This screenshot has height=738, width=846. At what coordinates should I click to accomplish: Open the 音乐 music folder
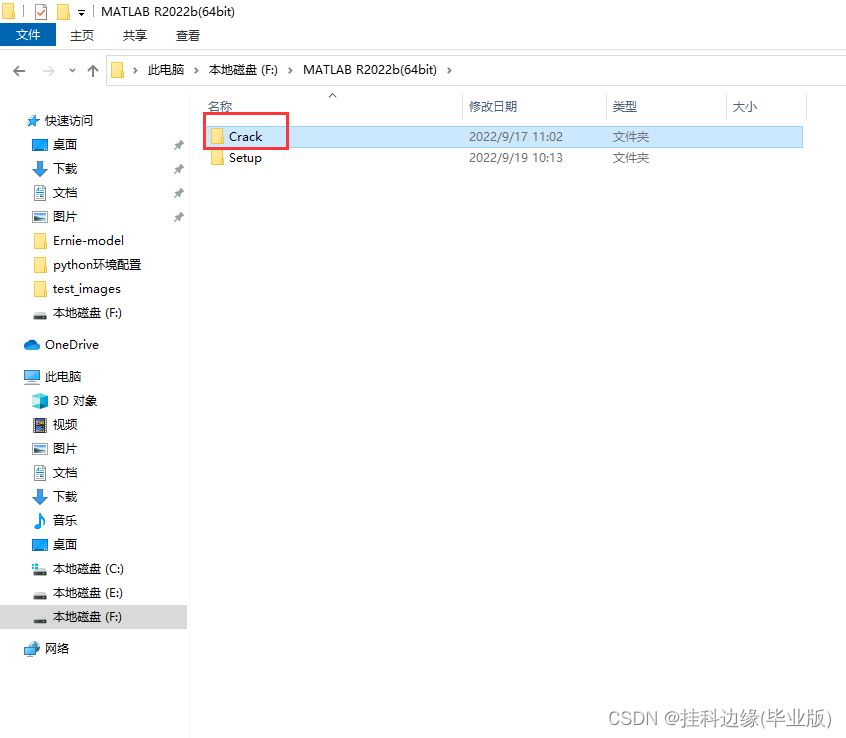[x=64, y=521]
